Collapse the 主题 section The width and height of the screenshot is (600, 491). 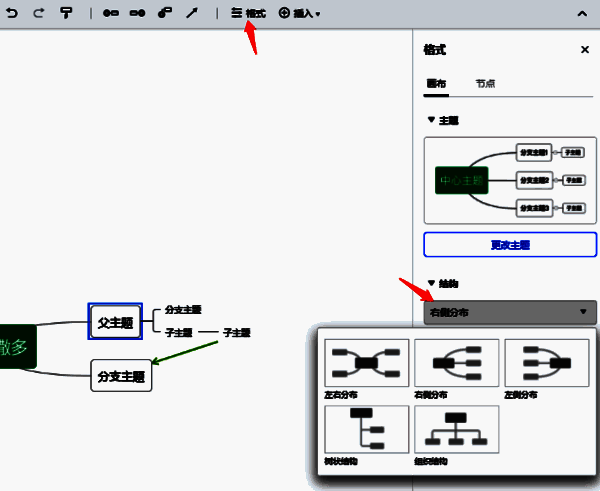(442, 120)
